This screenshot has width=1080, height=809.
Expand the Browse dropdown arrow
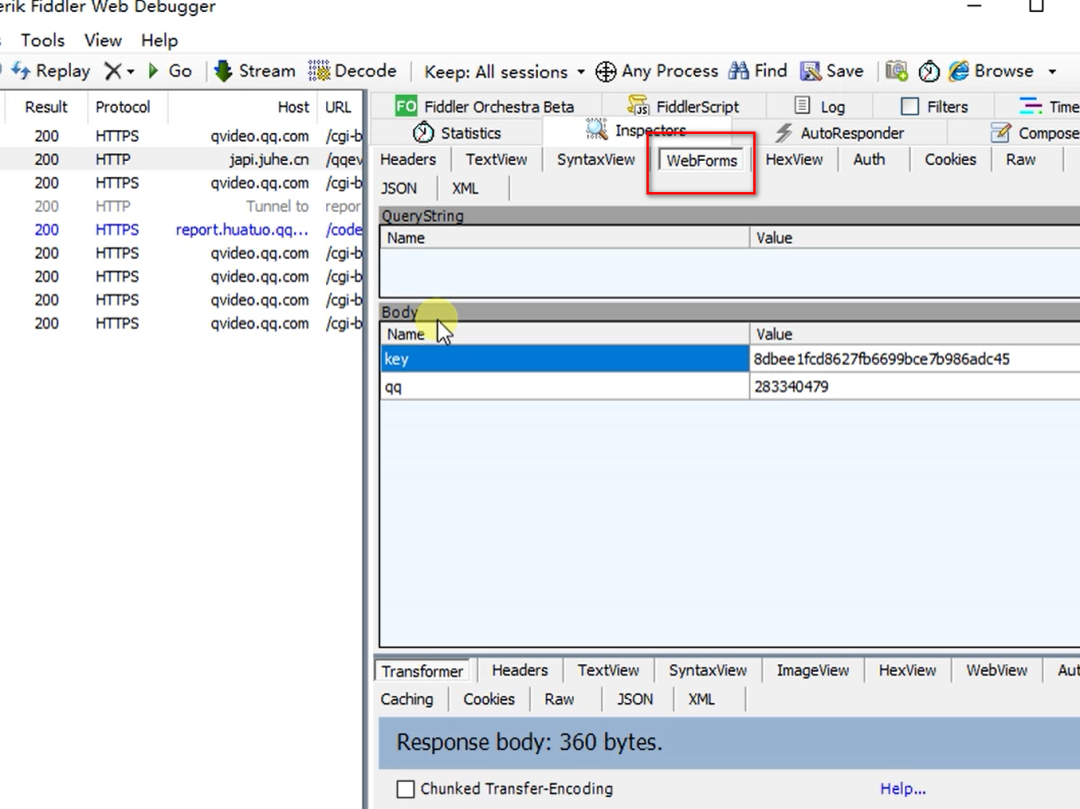[x=1052, y=72]
